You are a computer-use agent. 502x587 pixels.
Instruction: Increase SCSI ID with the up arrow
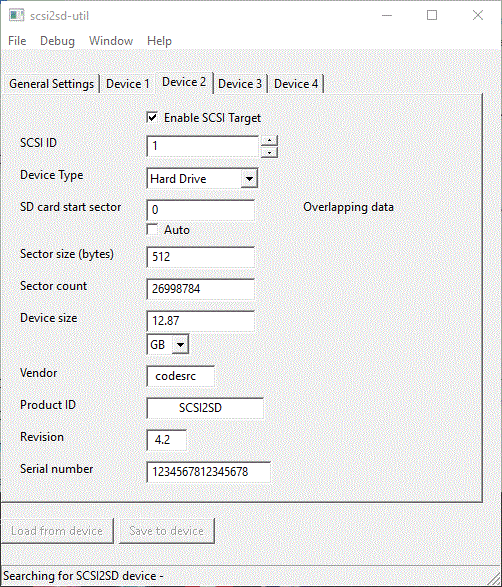coord(269,140)
